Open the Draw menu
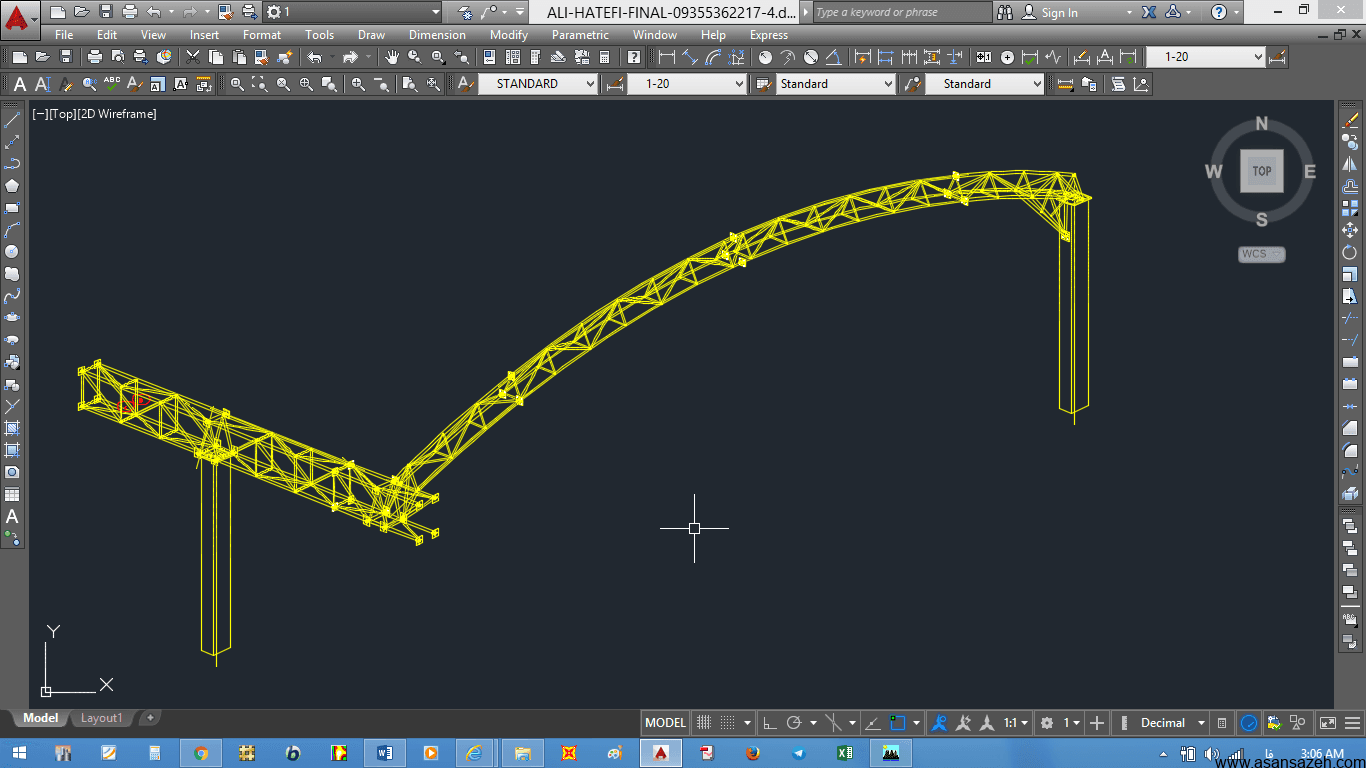Image resolution: width=1366 pixels, height=768 pixels. (371, 35)
